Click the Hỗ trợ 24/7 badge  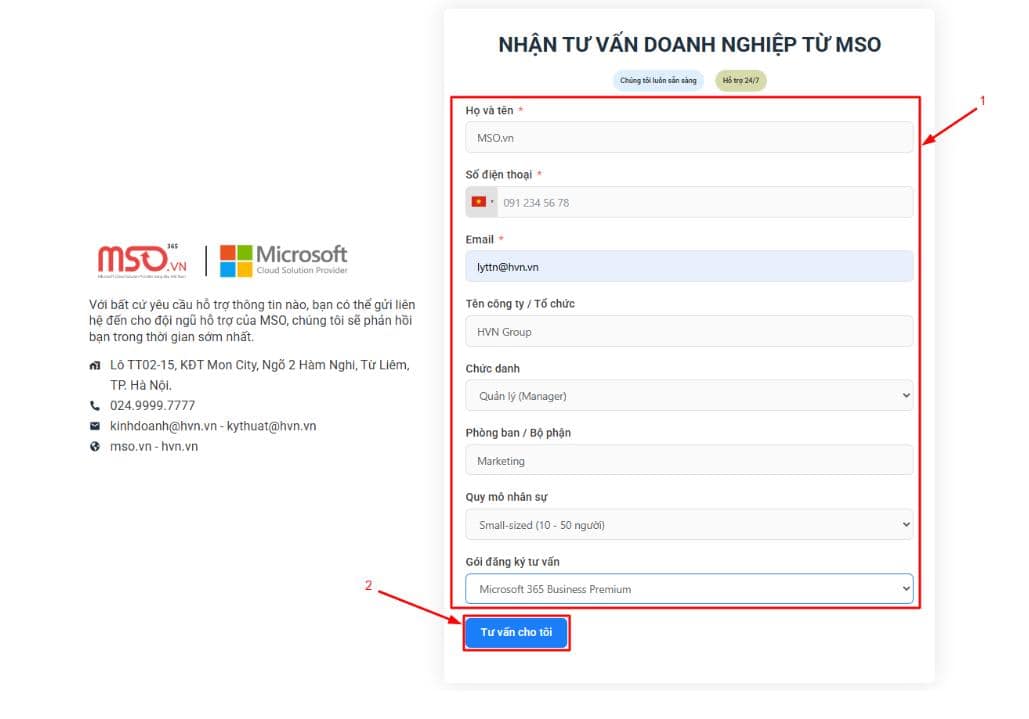[x=741, y=81]
